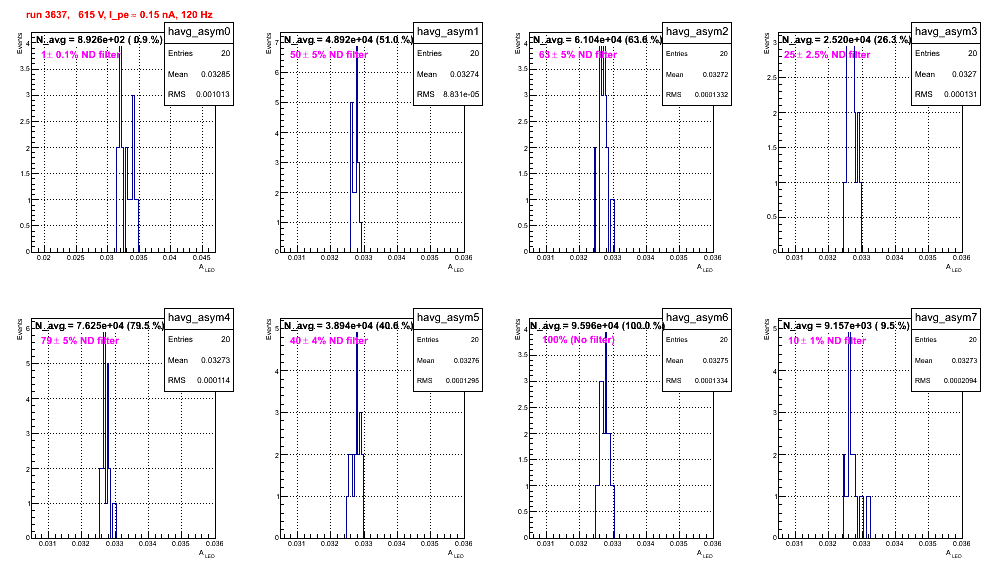The image size is (996, 572).
Task: Click the A_LED axis title under havg_asym5 plot
Action: pos(456,555)
